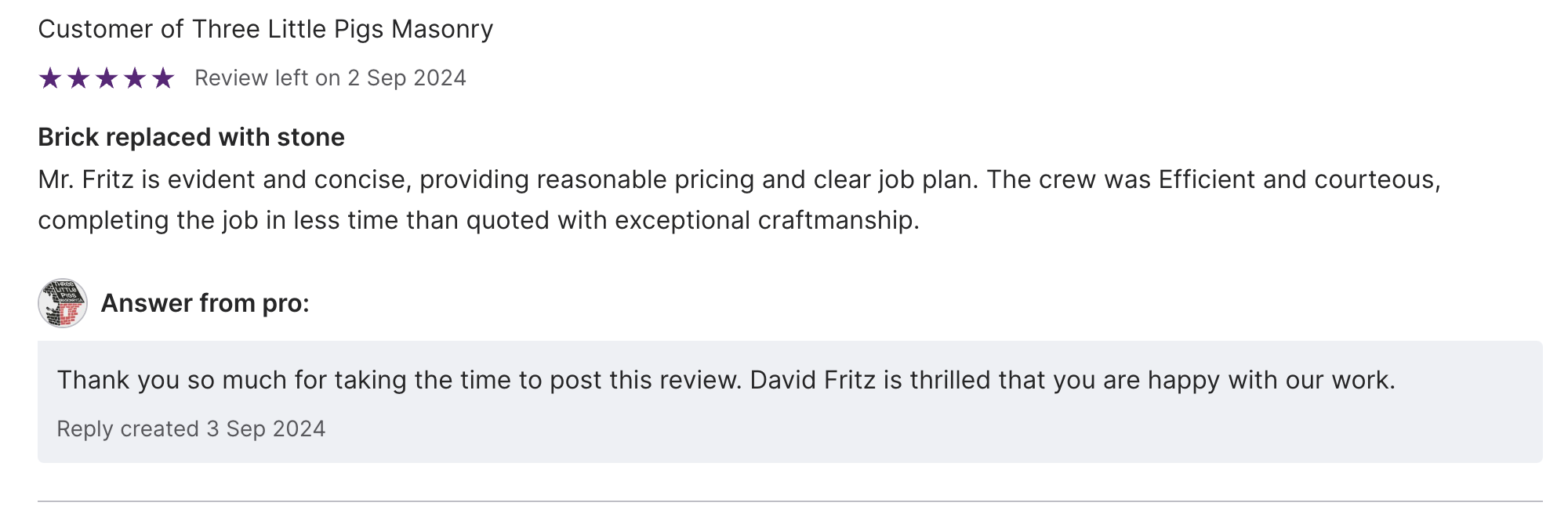This screenshot has width=1568, height=517.
Task: Click the first purple rating star
Action: coord(50,78)
